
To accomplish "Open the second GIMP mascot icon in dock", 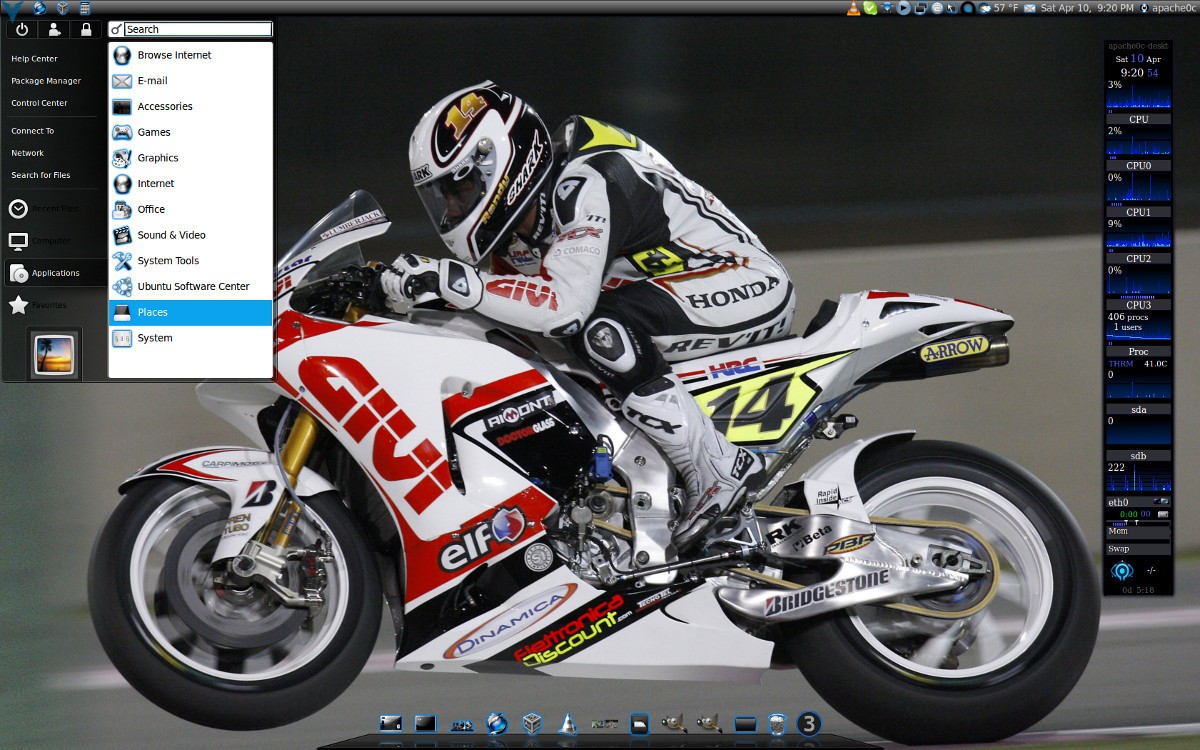I will [709, 722].
